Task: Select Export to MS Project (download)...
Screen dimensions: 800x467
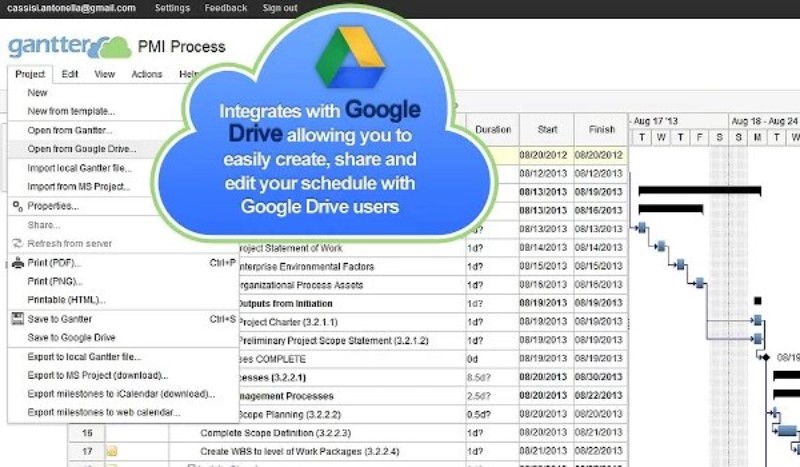Action: coord(98,375)
